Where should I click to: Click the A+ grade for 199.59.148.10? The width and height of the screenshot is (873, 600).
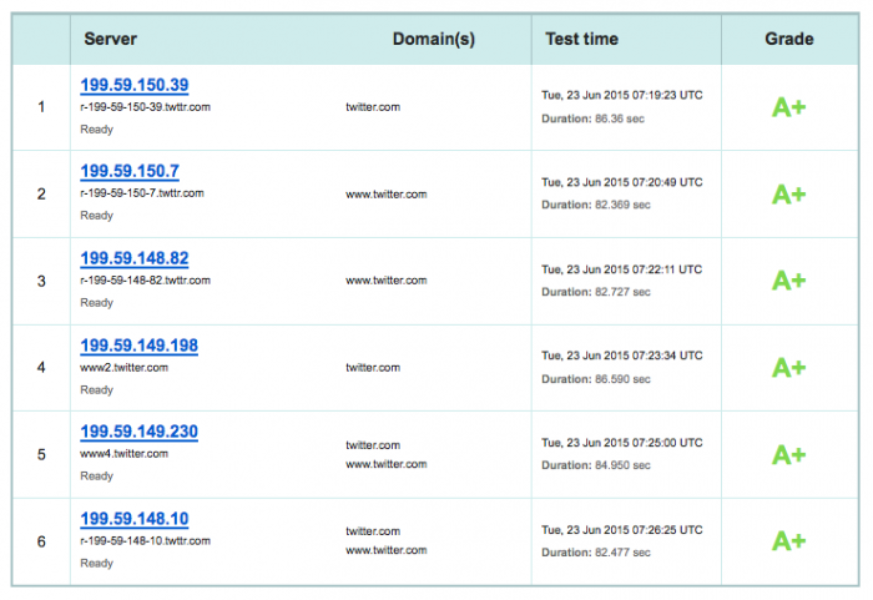(789, 541)
